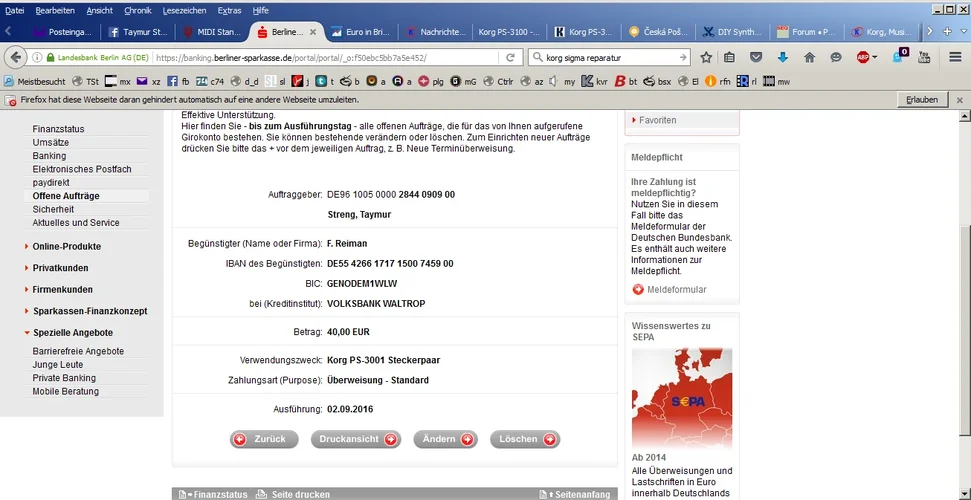Expand the Firmenkunden sidebar section
The image size is (971, 500).
pyautogui.click(x=64, y=290)
